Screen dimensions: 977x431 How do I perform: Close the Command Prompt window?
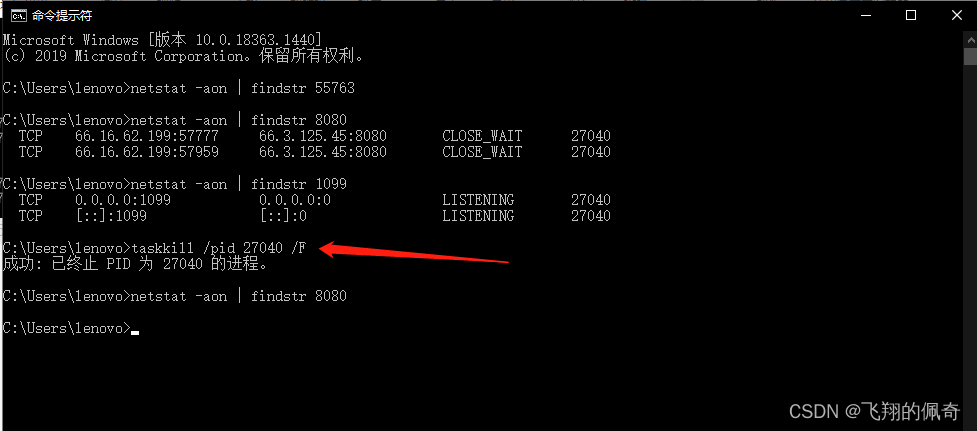[x=956, y=16]
